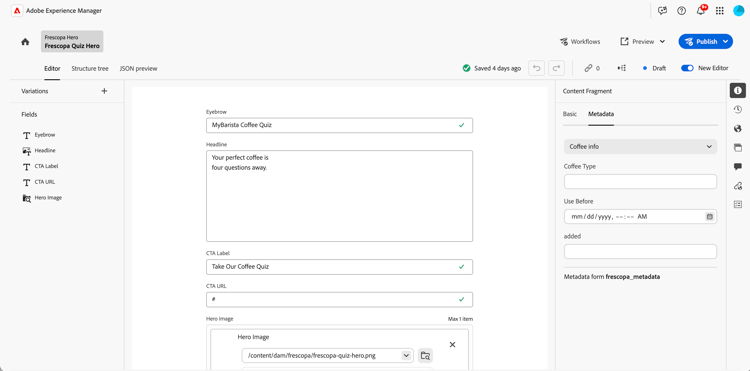Viewport: 750px width, 371px height.
Task: Click the Use Before date input
Action: point(640,217)
